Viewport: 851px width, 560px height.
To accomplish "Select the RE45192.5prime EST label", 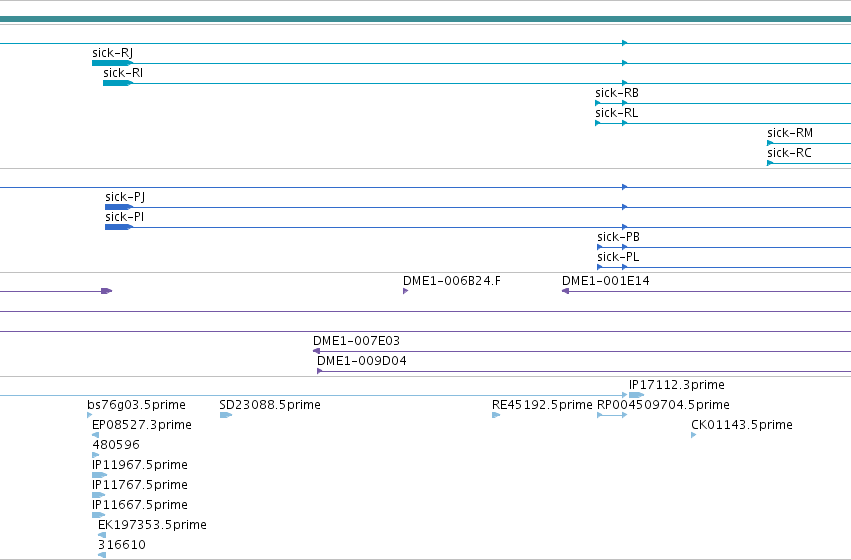I will click(542, 405).
